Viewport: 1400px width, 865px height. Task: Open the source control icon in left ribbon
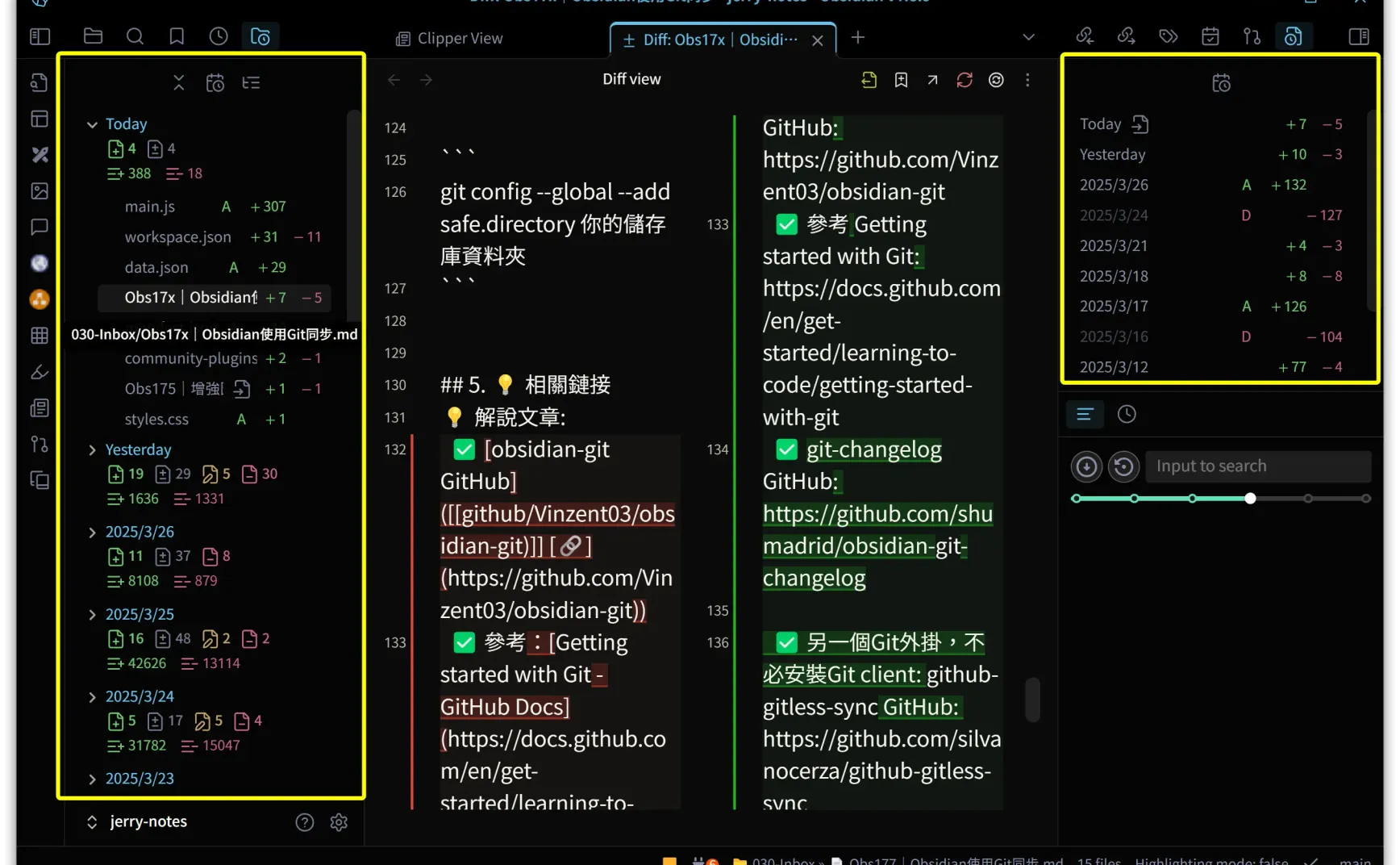40,444
